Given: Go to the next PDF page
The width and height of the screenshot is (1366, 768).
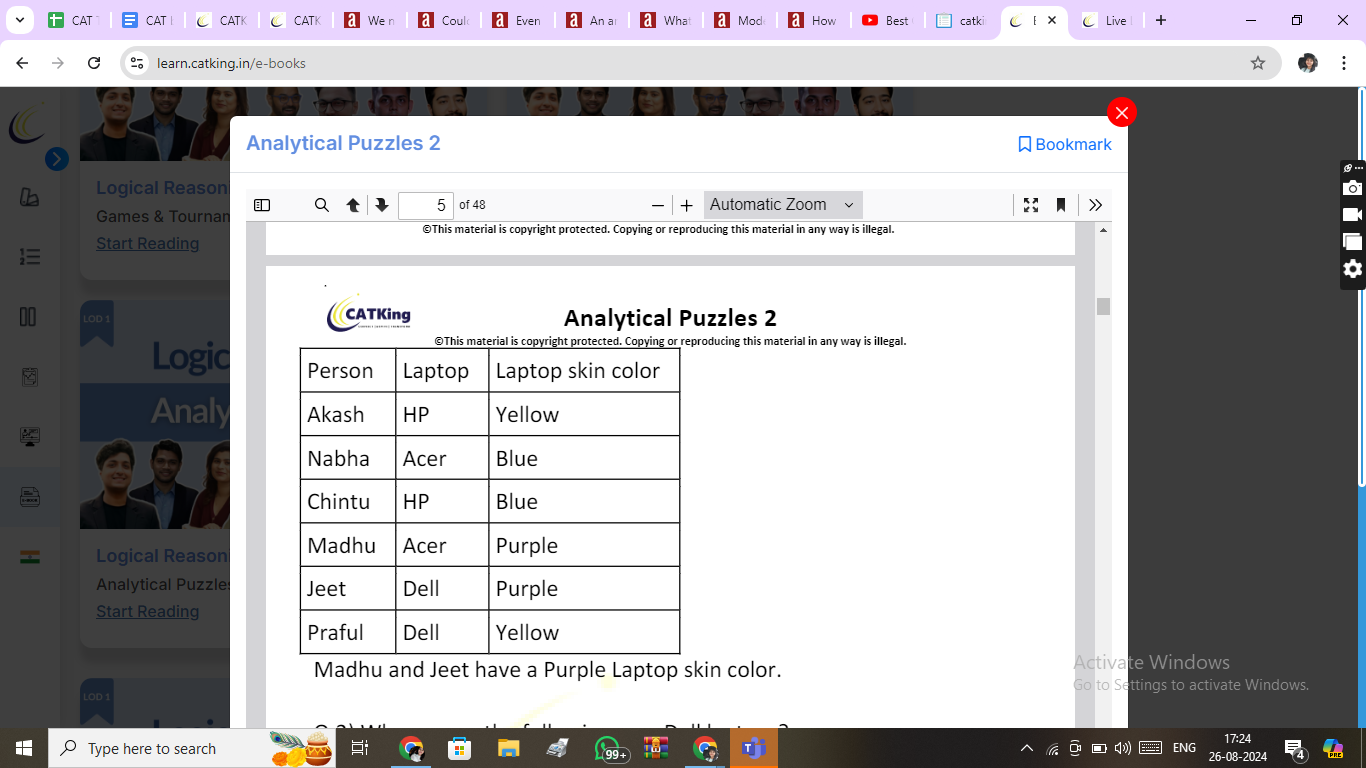Looking at the screenshot, I should point(381,205).
